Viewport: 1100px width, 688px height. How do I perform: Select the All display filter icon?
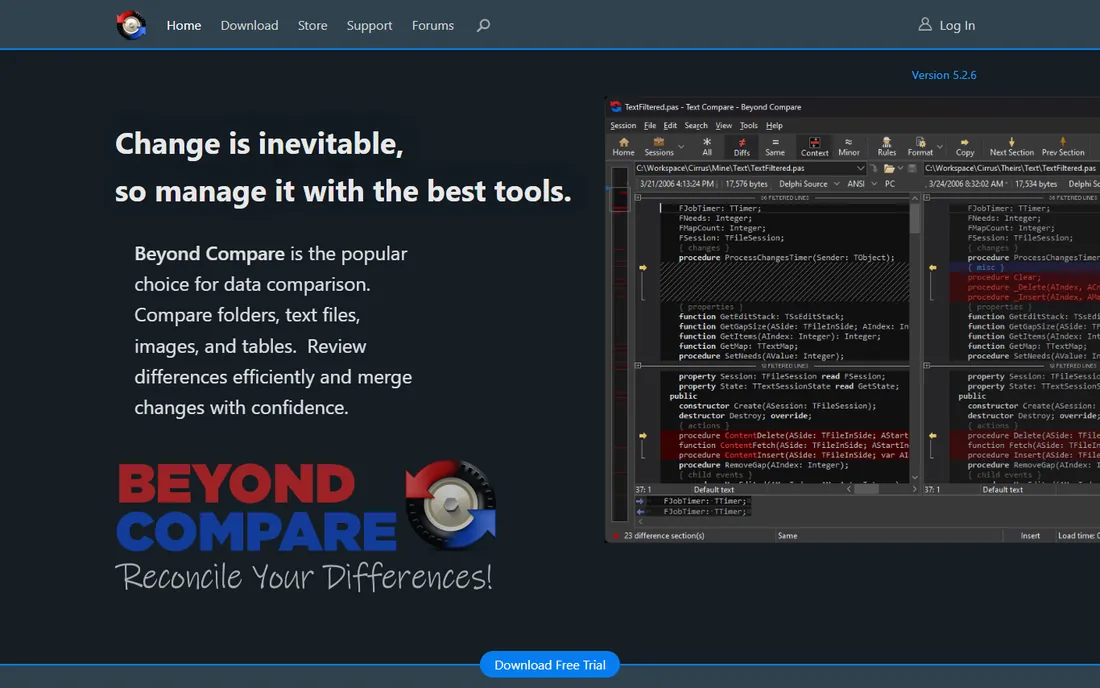pos(706,147)
